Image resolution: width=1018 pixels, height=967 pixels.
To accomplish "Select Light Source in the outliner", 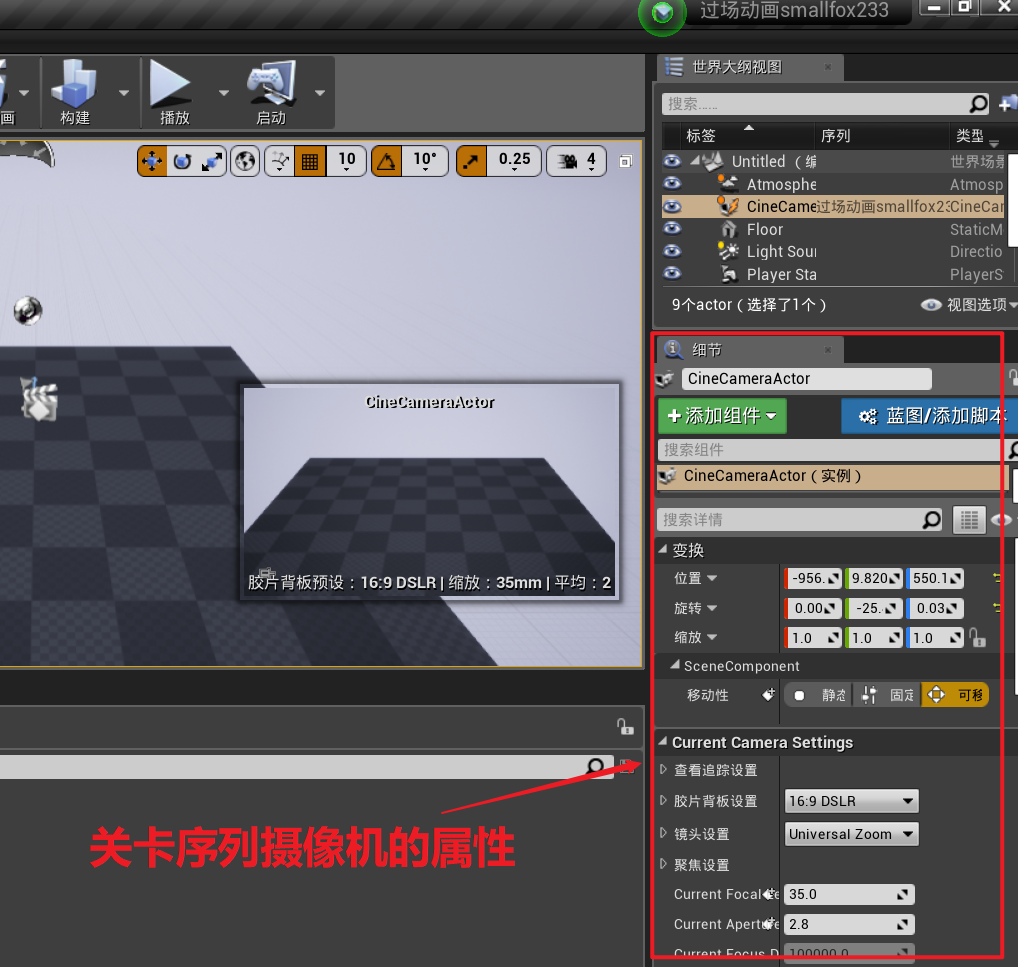I will (x=782, y=251).
